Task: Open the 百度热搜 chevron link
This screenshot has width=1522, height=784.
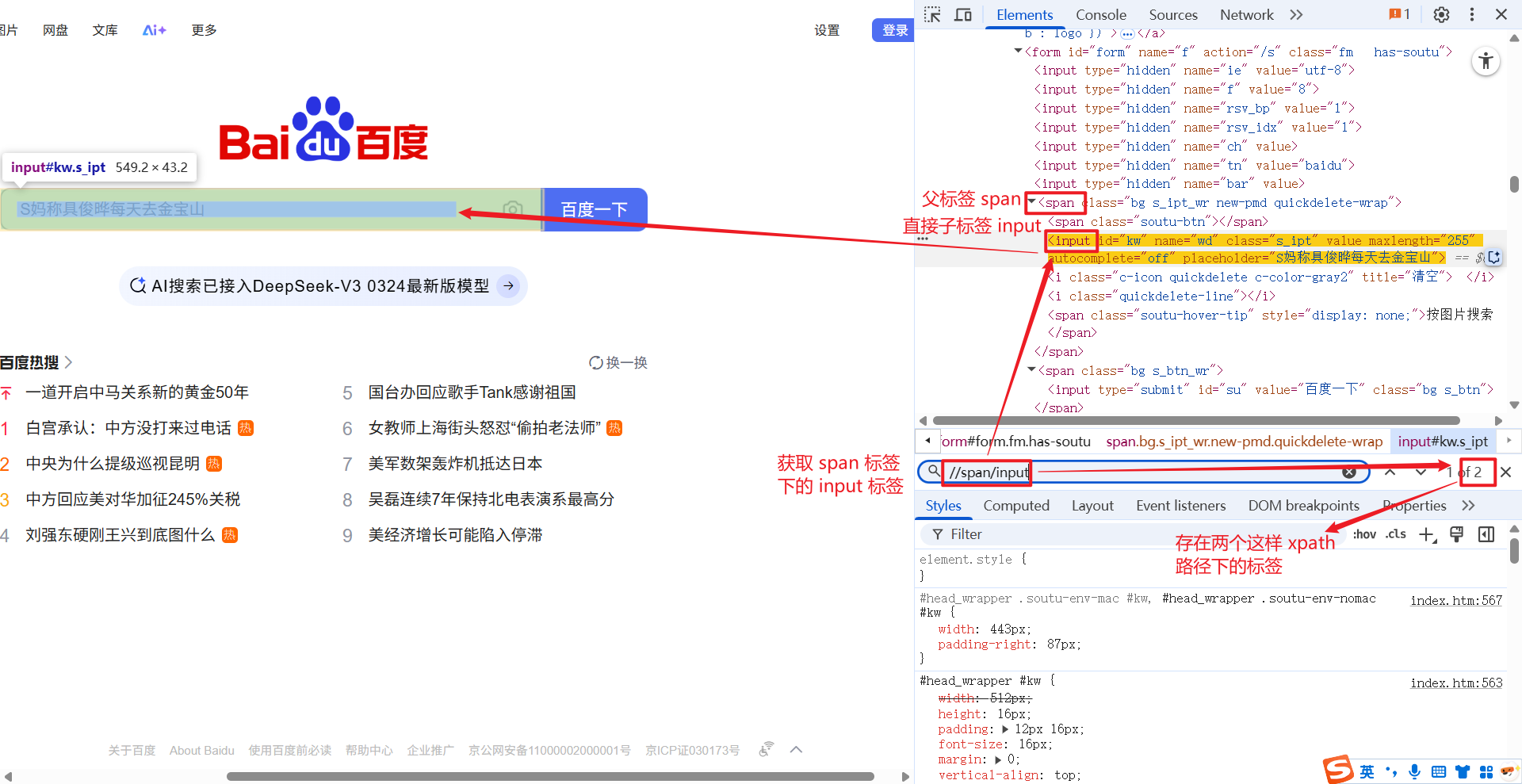Action: [x=68, y=362]
